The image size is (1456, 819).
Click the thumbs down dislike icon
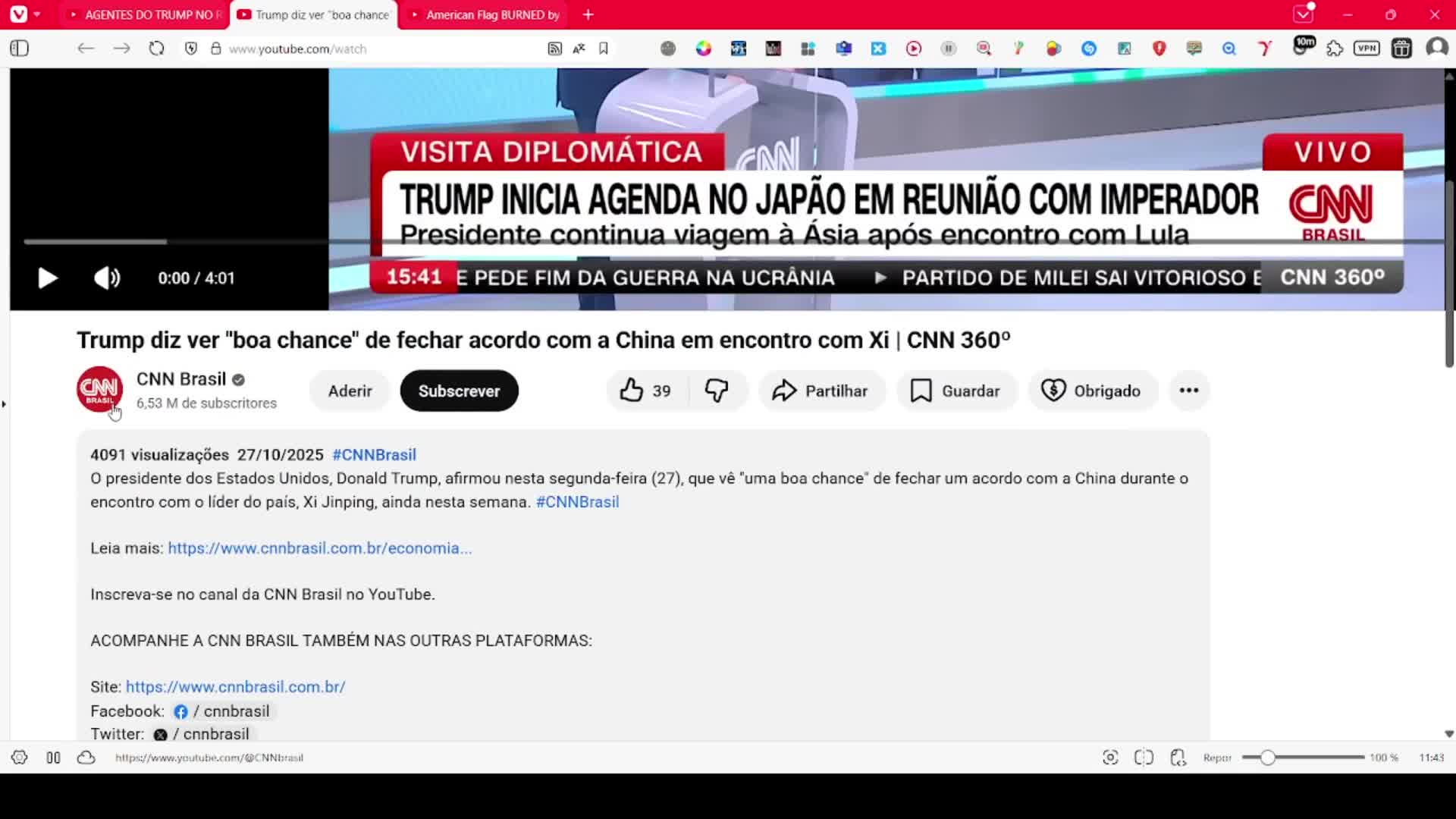pyautogui.click(x=716, y=391)
